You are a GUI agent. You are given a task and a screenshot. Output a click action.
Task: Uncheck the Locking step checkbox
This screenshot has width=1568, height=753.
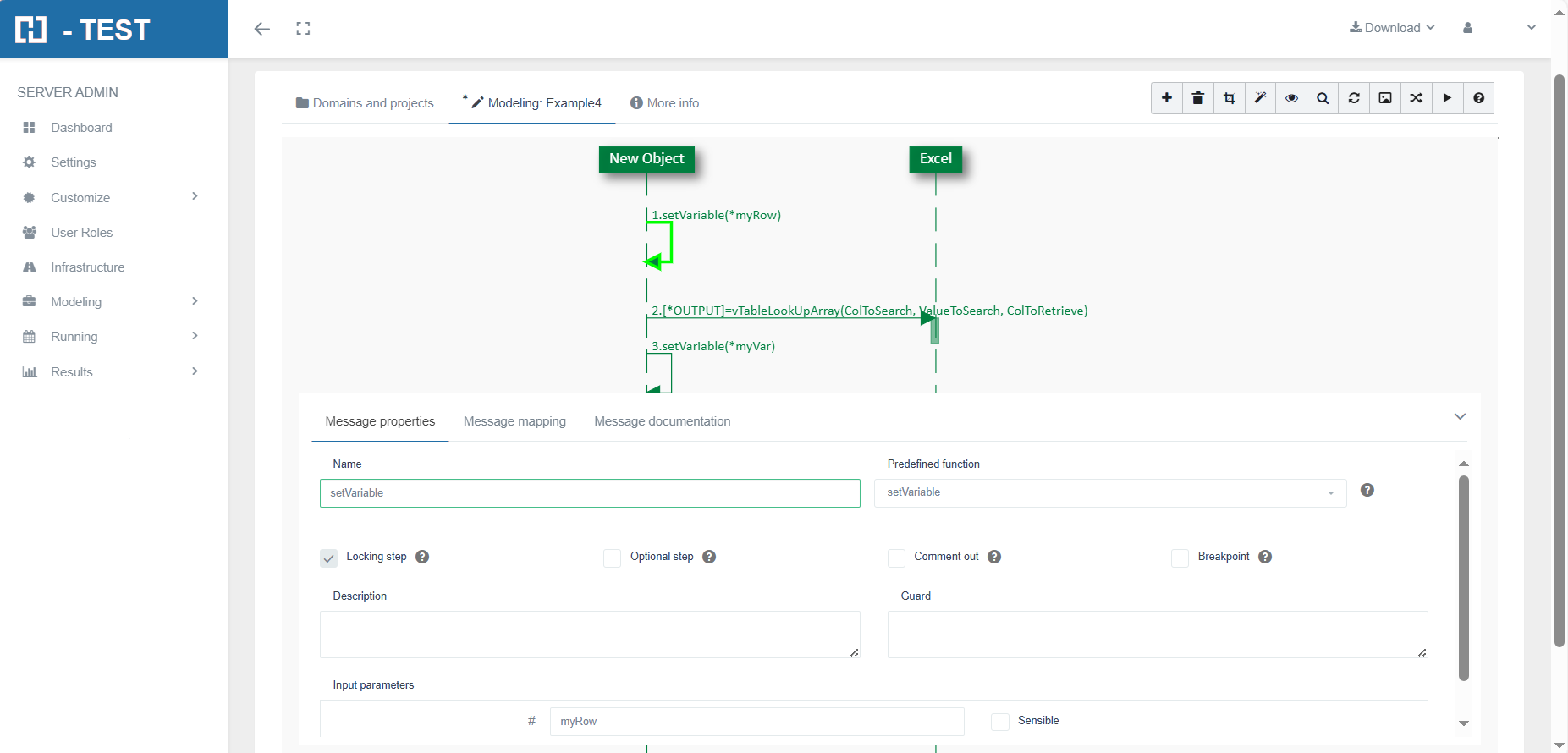(329, 558)
